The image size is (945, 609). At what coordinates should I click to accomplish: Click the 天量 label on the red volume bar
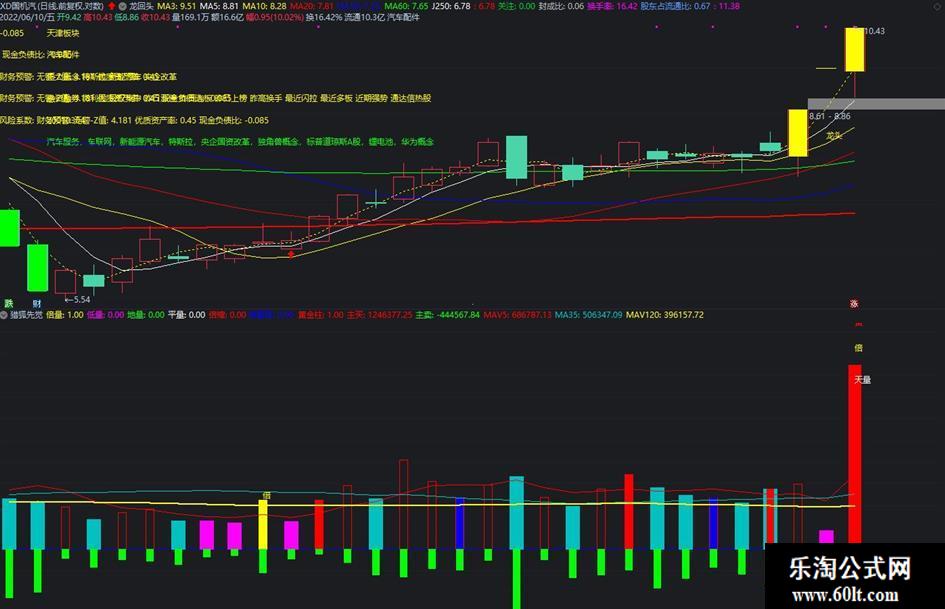[862, 379]
